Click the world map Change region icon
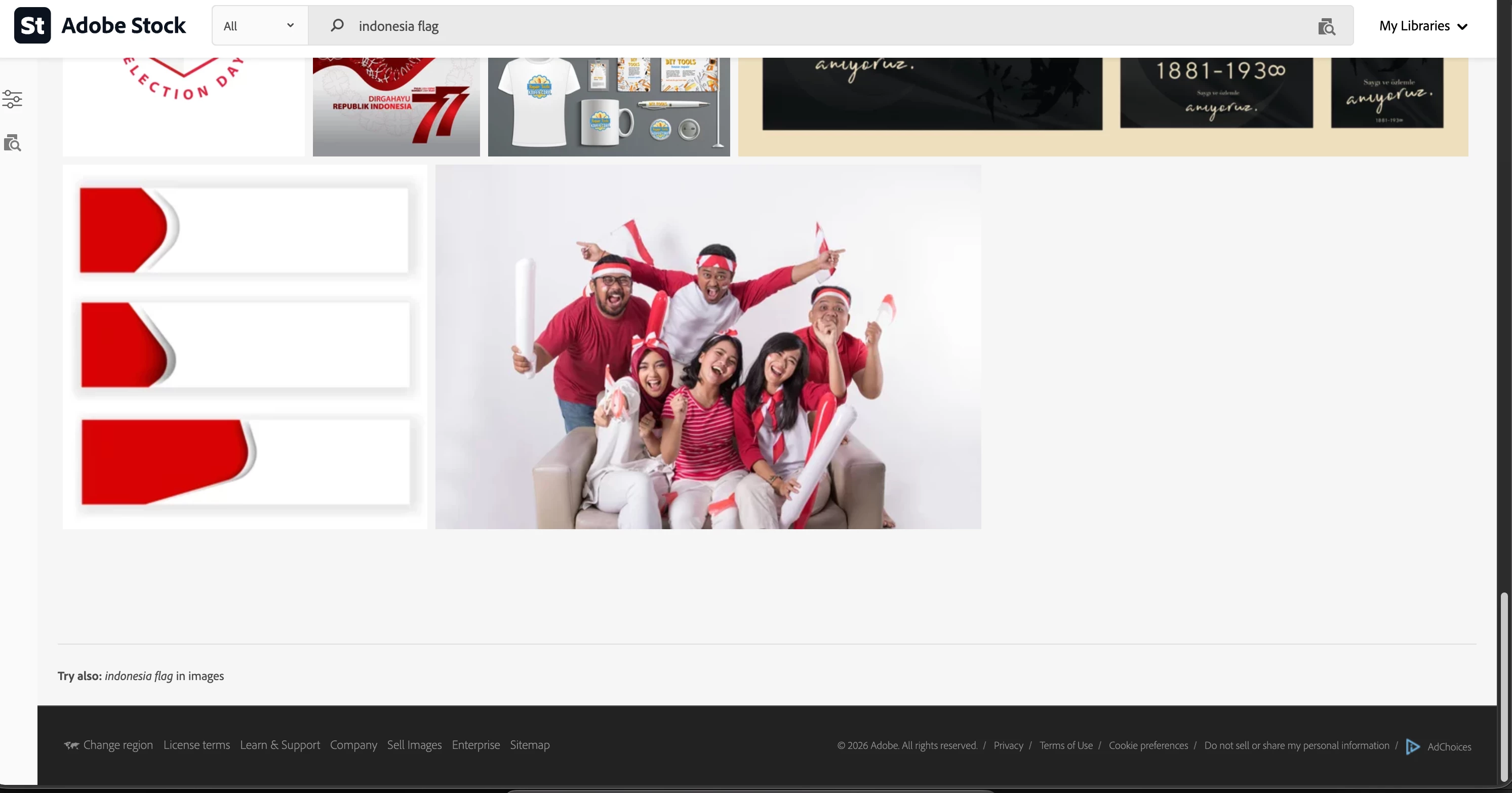Image resolution: width=1512 pixels, height=793 pixels. pos(71,745)
